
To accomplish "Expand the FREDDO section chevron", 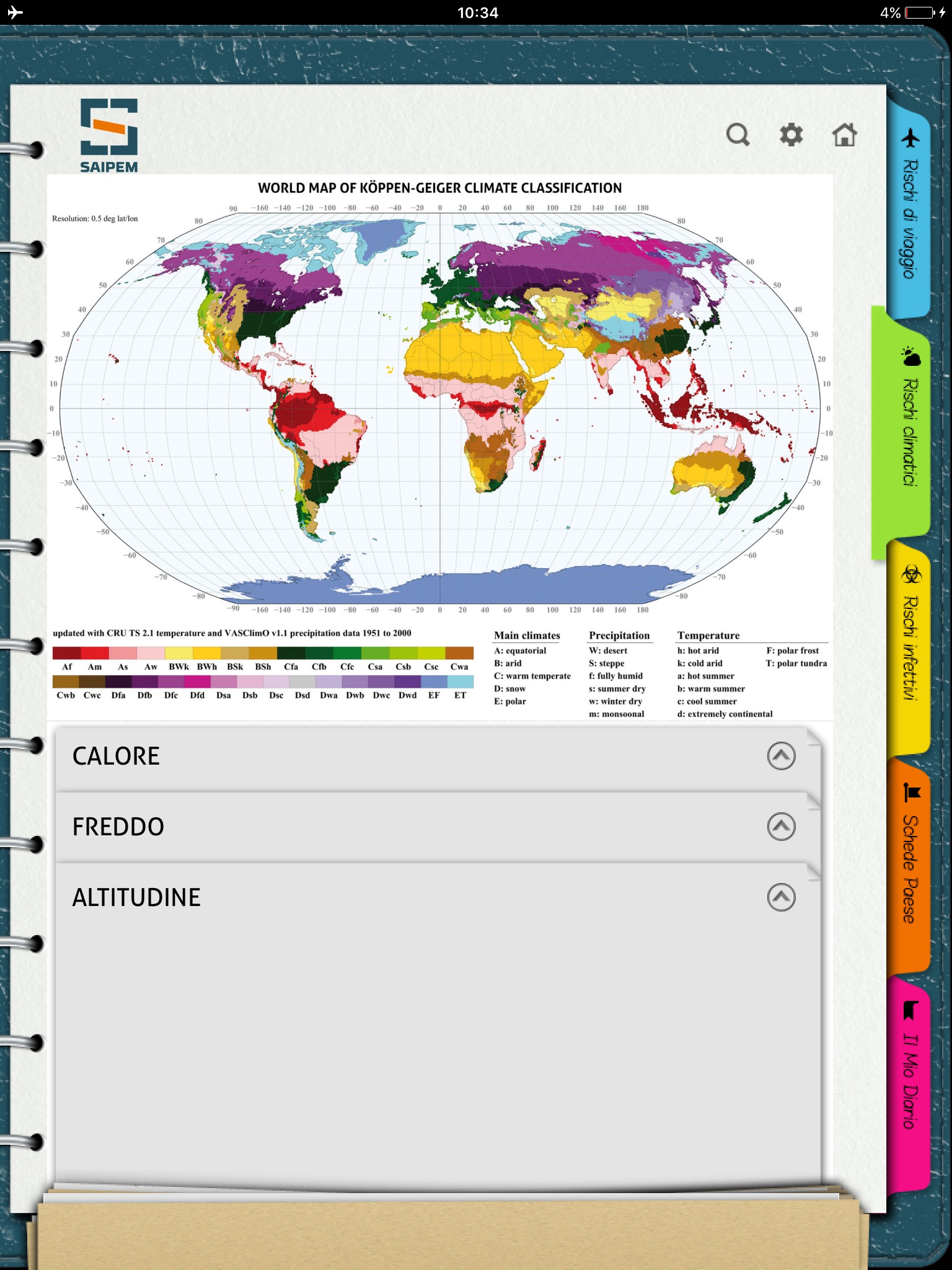I will click(x=781, y=827).
